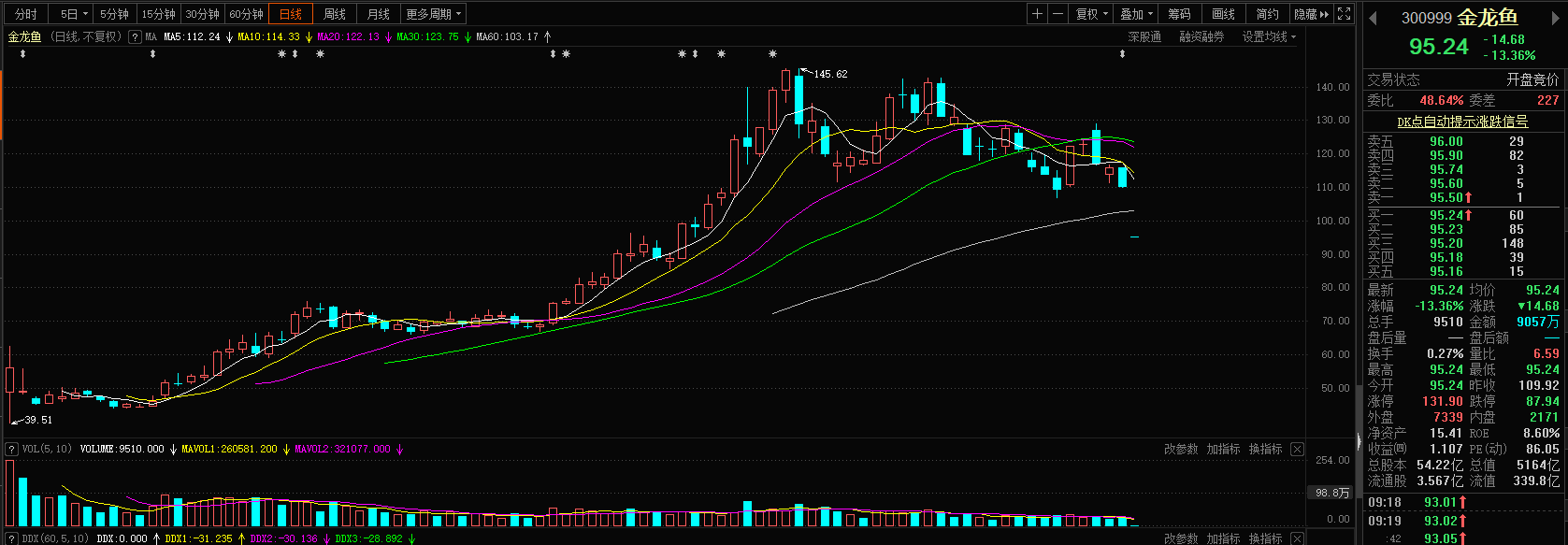Zoom in chart with plus icon
This screenshot has width=1568, height=545.
click(1037, 14)
